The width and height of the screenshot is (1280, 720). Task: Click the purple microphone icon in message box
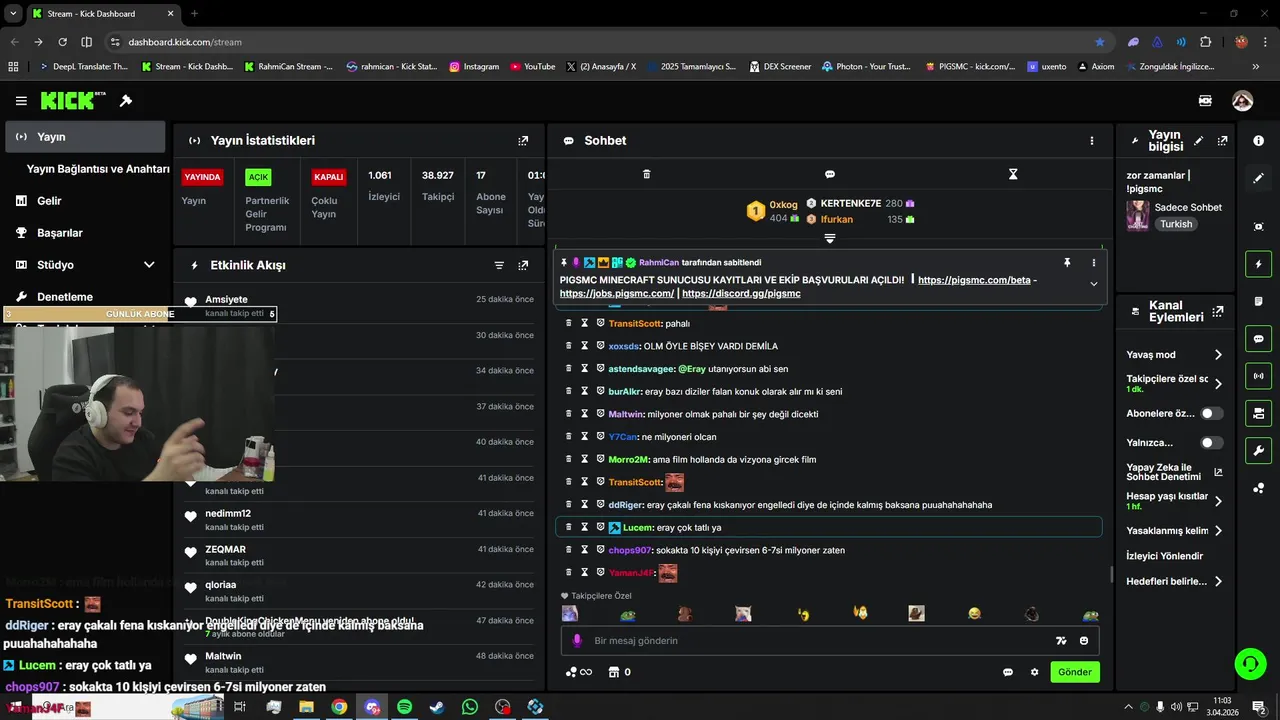point(577,641)
